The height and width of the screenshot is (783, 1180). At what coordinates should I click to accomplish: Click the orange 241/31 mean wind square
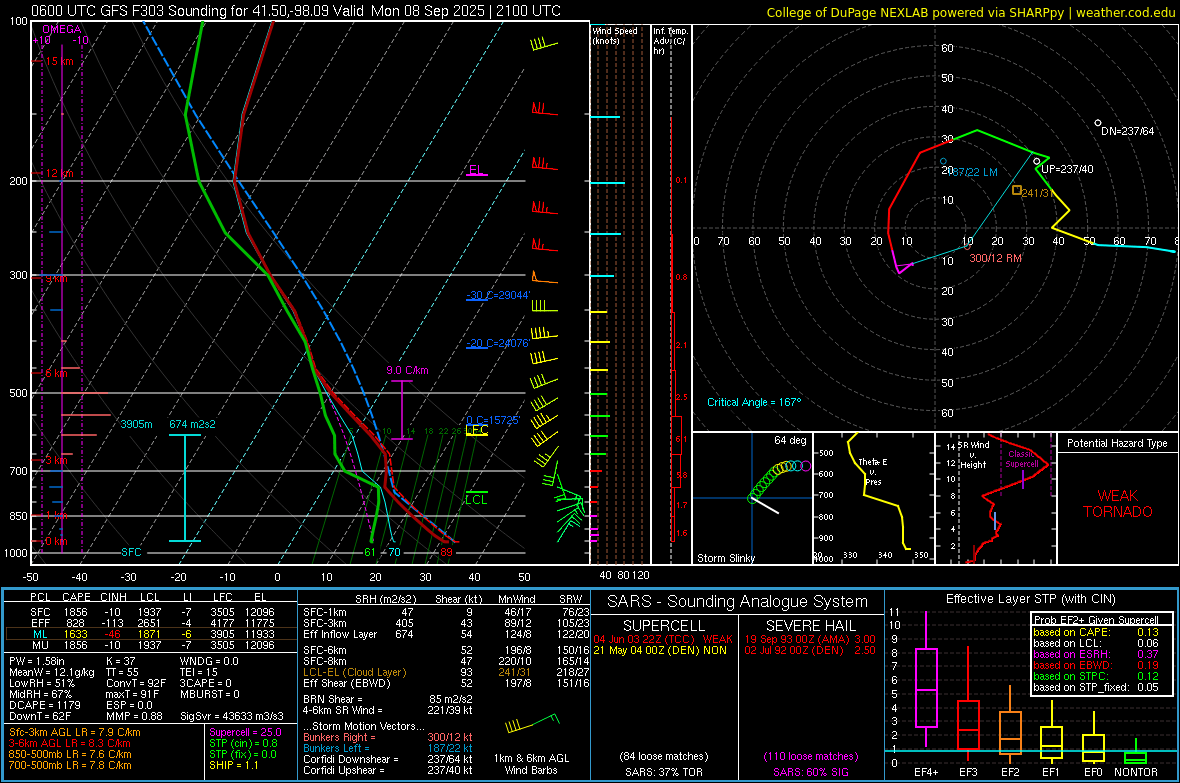1017,190
